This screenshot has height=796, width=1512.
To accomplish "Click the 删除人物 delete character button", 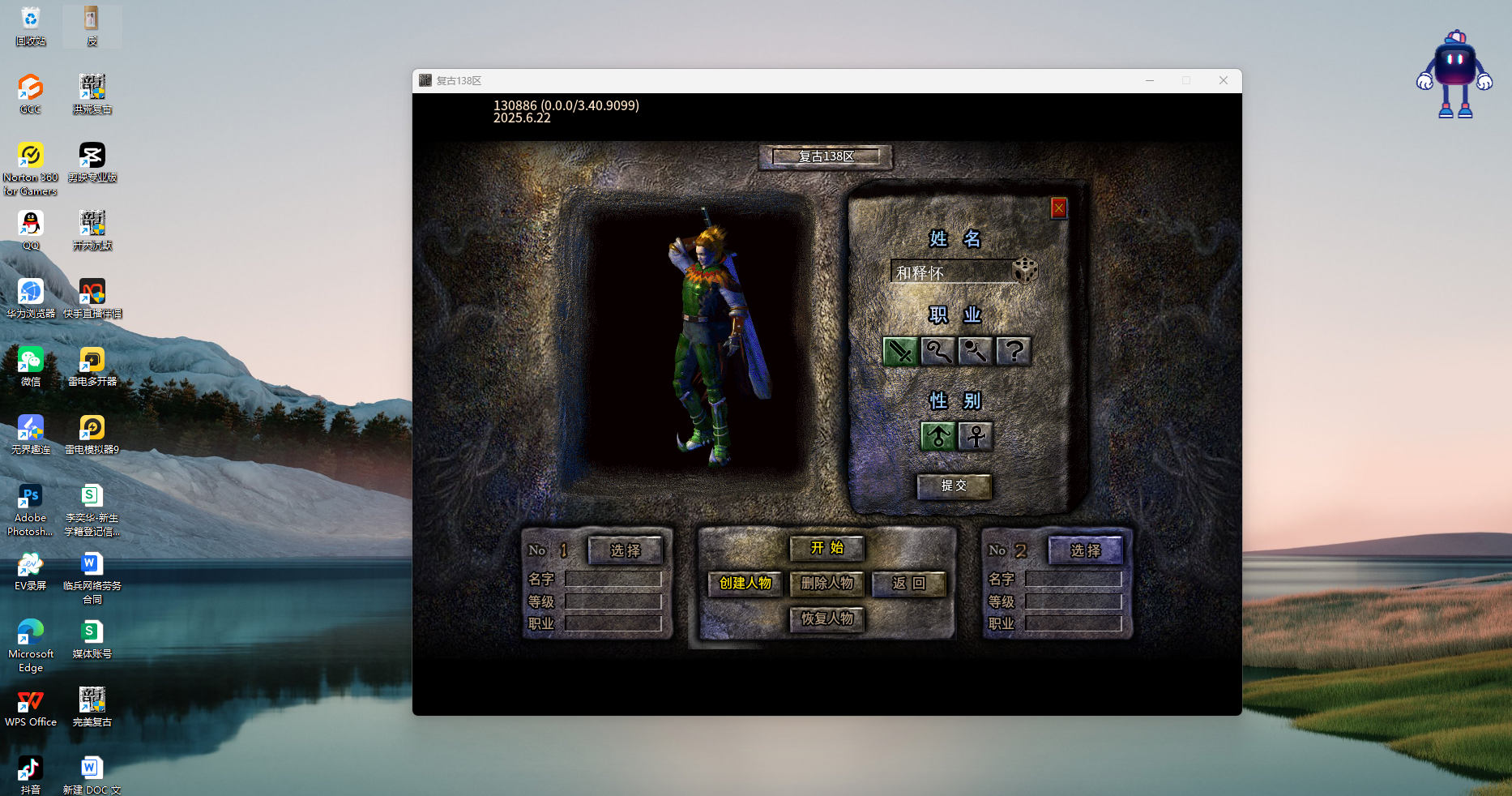I will 826,583.
